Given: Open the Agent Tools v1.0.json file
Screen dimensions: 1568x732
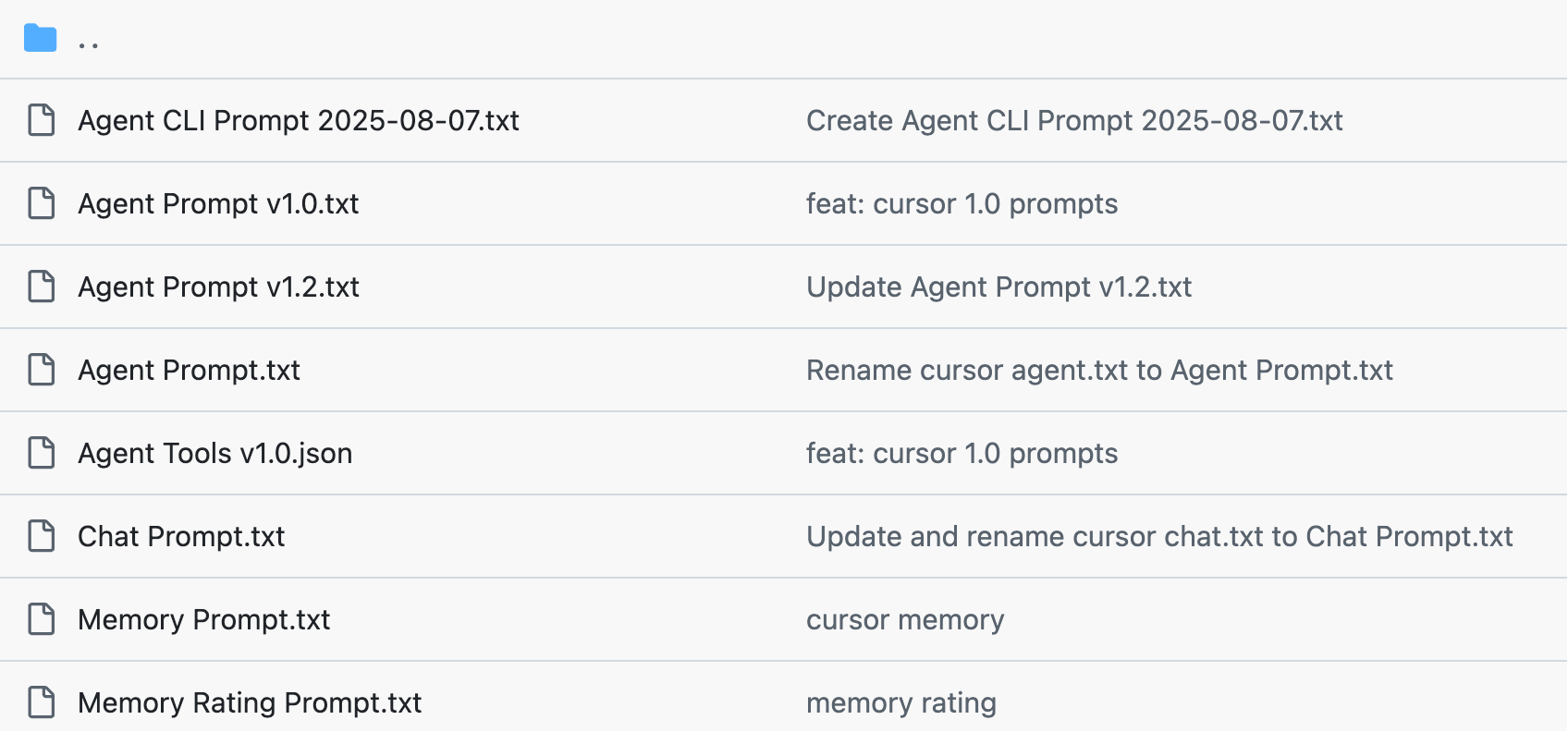Looking at the screenshot, I should 214,454.
